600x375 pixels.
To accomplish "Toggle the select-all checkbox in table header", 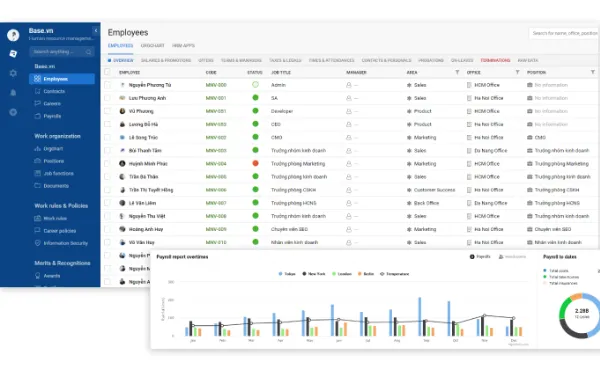I will click(x=107, y=72).
